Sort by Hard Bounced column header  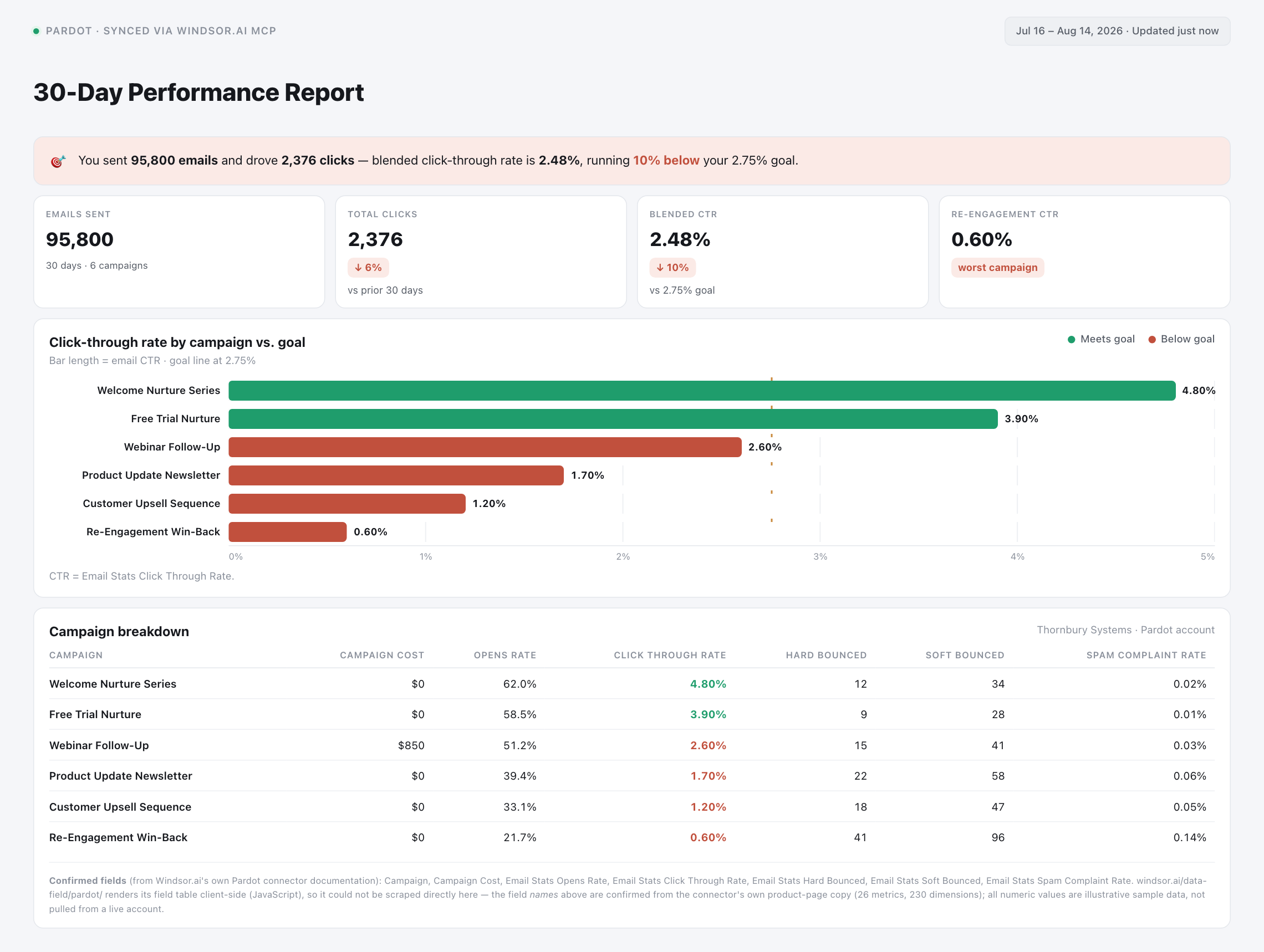coord(825,655)
